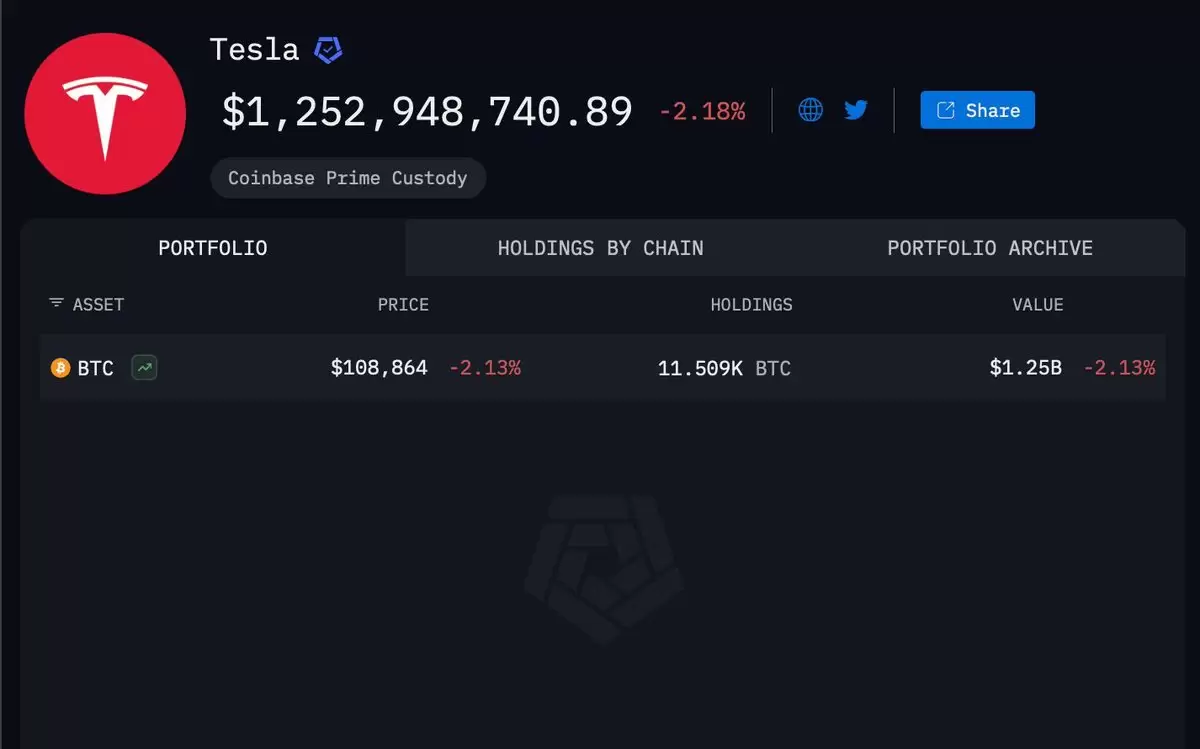Click the verified badge beside Tesla
Viewport: 1200px width, 749px height.
329,49
